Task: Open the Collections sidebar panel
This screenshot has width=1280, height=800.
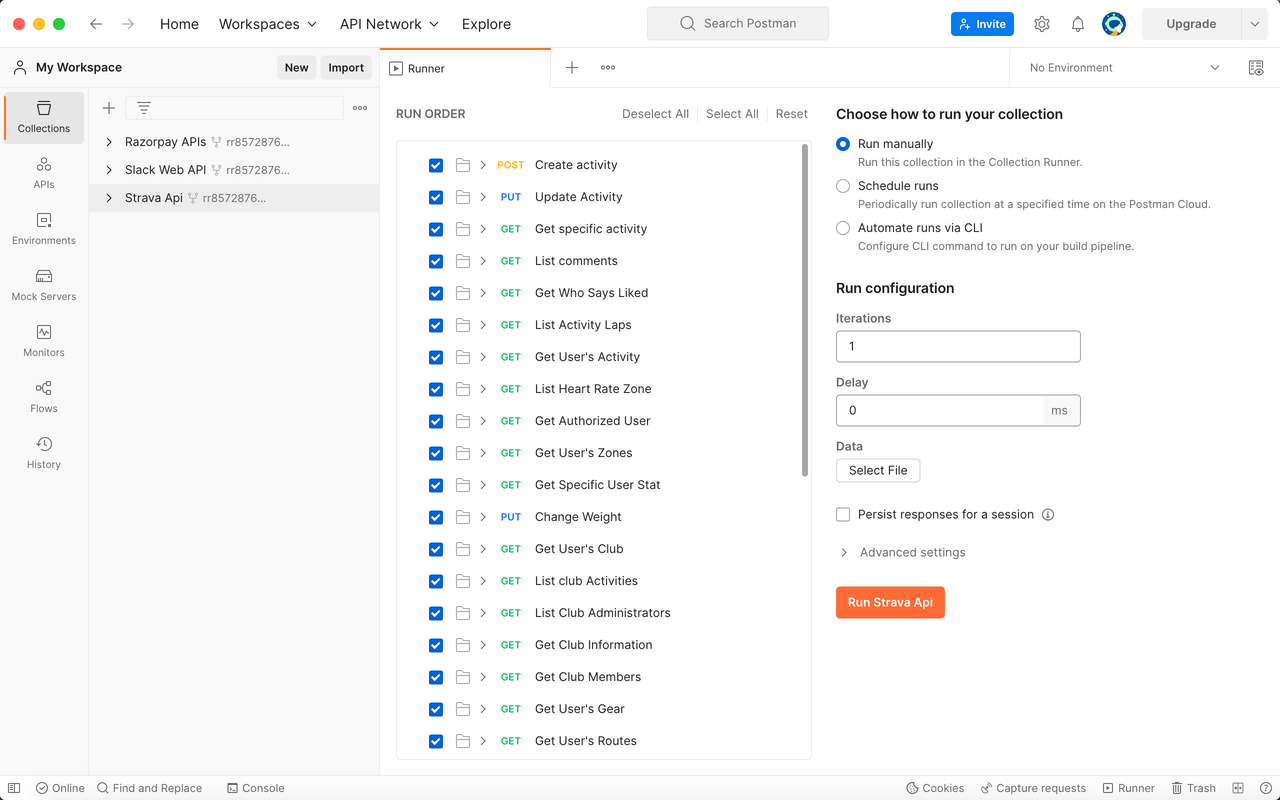Action: [x=44, y=117]
